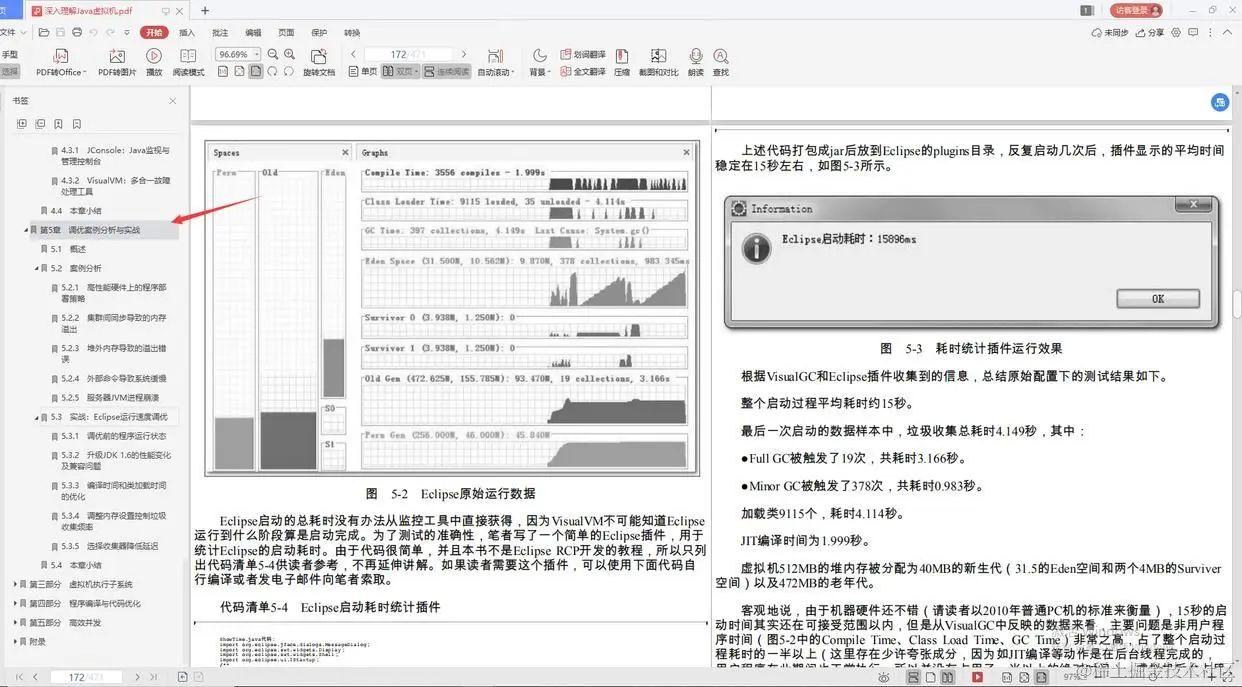Click the blue floating assistant icon
Image resolution: width=1242 pixels, height=687 pixels.
[1220, 102]
